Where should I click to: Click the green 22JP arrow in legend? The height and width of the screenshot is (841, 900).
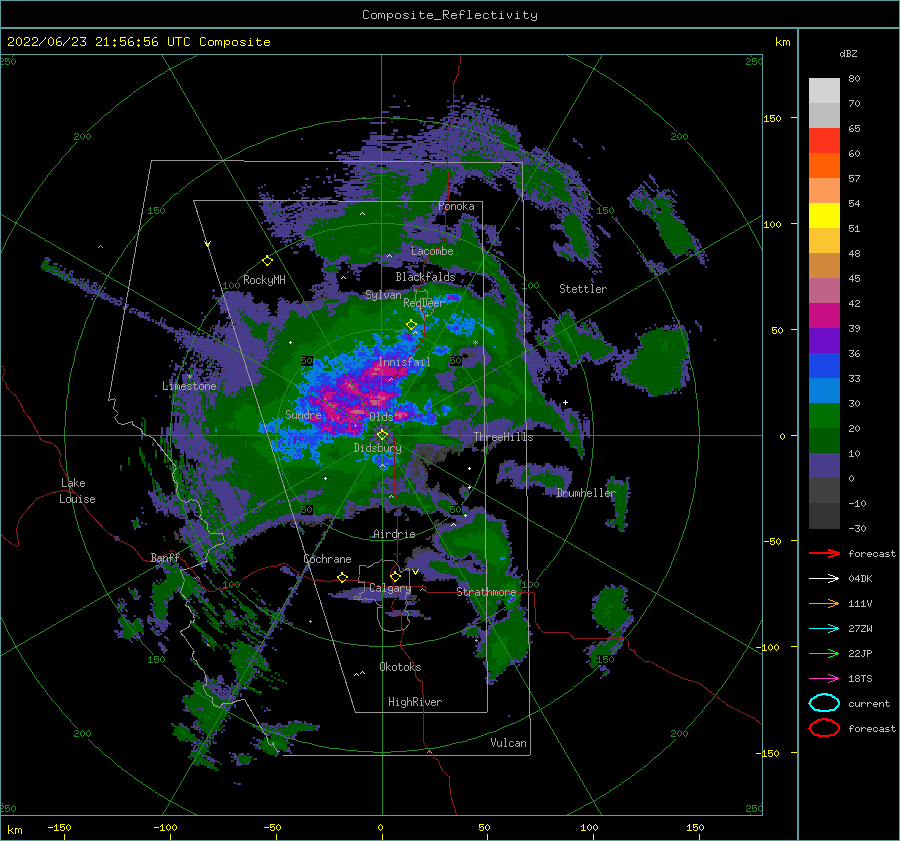824,653
